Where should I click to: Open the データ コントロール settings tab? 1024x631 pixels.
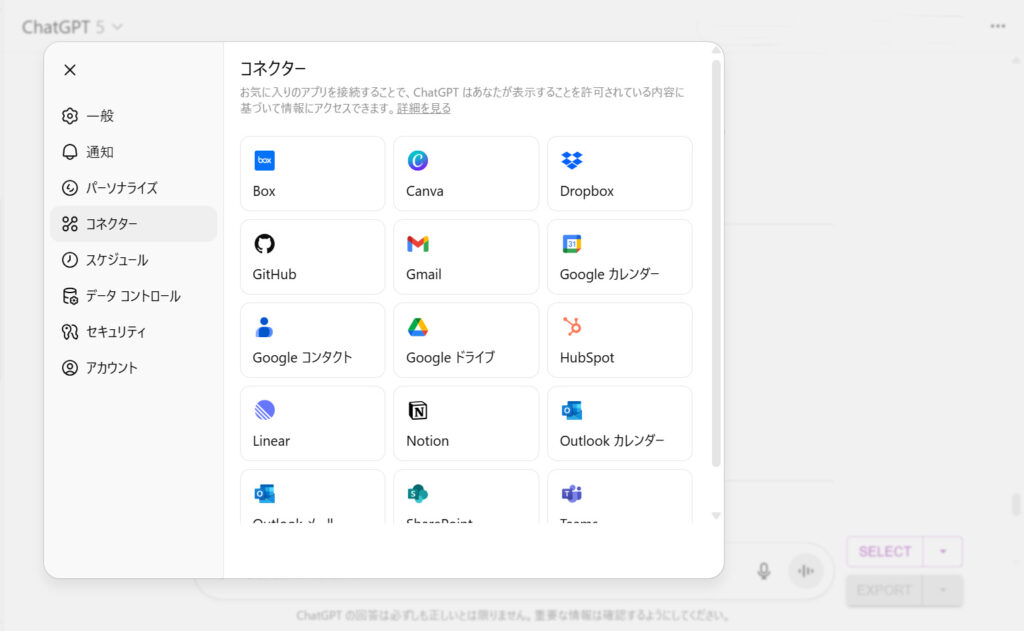(134, 296)
